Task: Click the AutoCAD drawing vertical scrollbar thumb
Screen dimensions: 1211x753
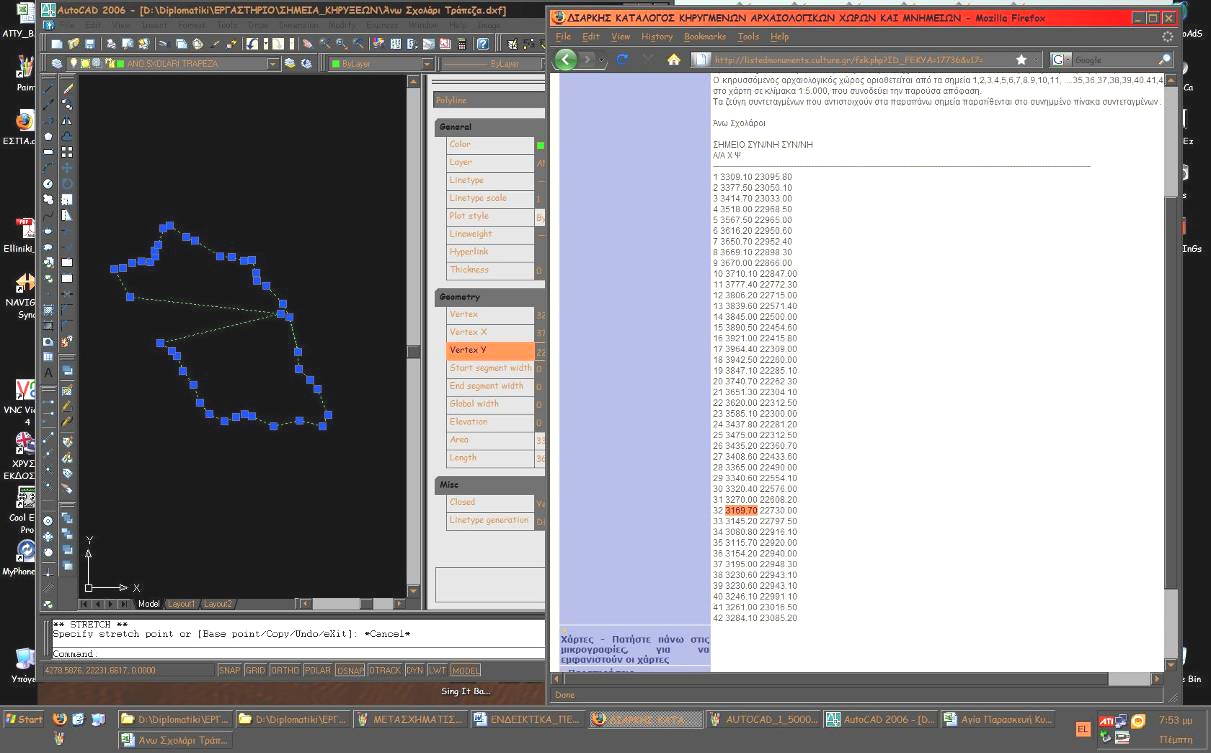Action: coord(413,351)
